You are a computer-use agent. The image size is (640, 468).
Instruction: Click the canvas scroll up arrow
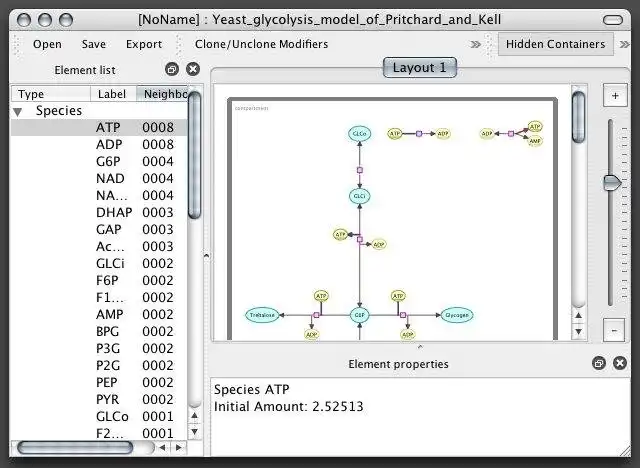(x=578, y=315)
